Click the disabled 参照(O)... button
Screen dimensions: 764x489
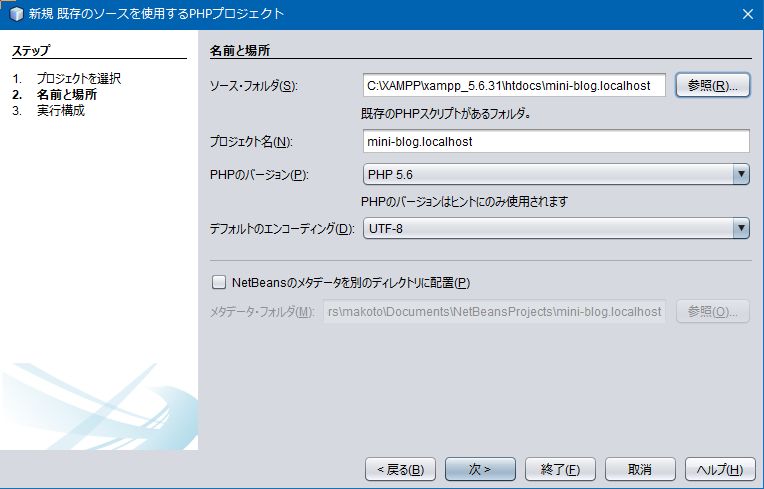(712, 312)
